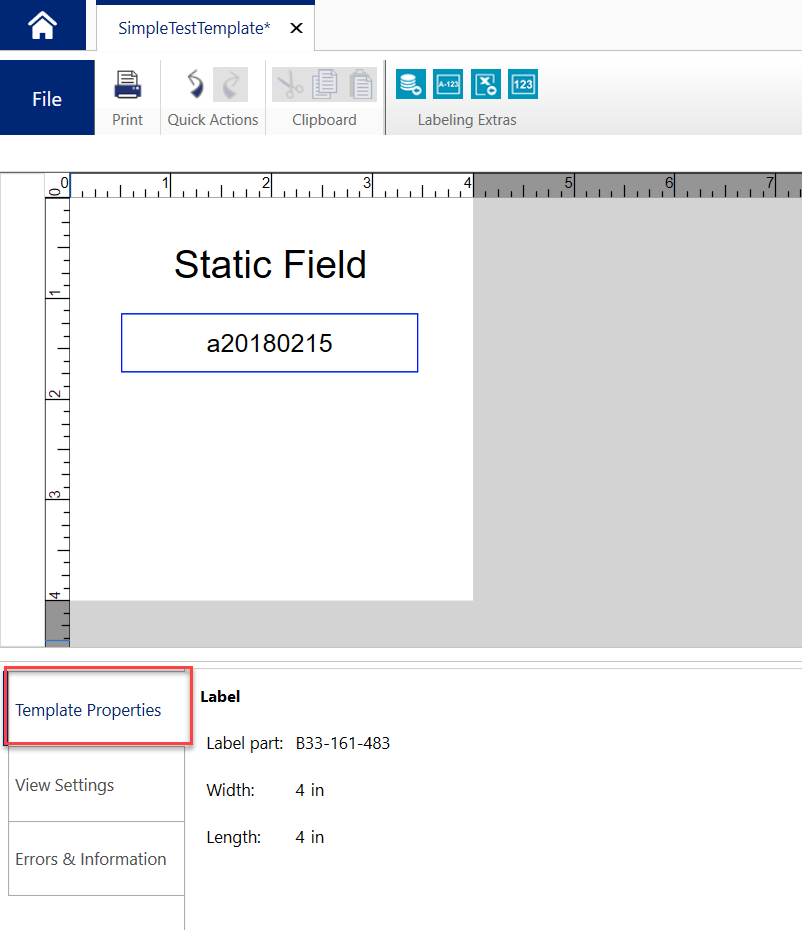This screenshot has width=802, height=930.
Task: Click the Undo icon under Quick Actions
Action: 194,84
